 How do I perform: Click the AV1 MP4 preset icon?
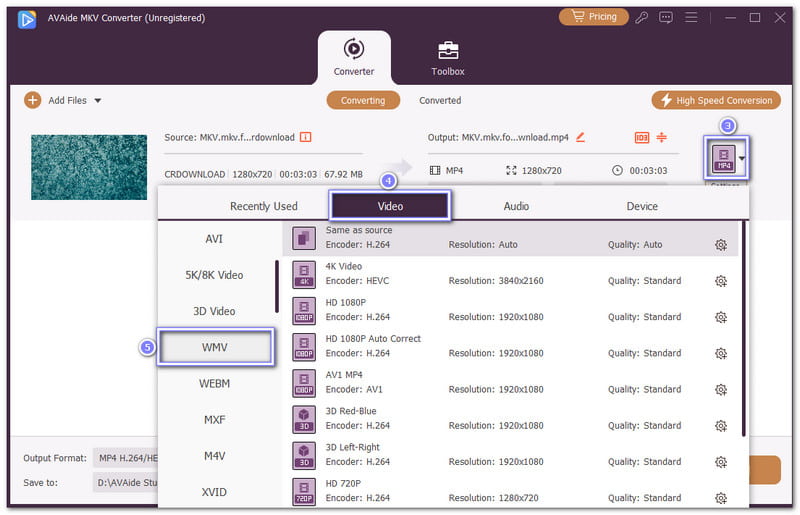pos(304,383)
